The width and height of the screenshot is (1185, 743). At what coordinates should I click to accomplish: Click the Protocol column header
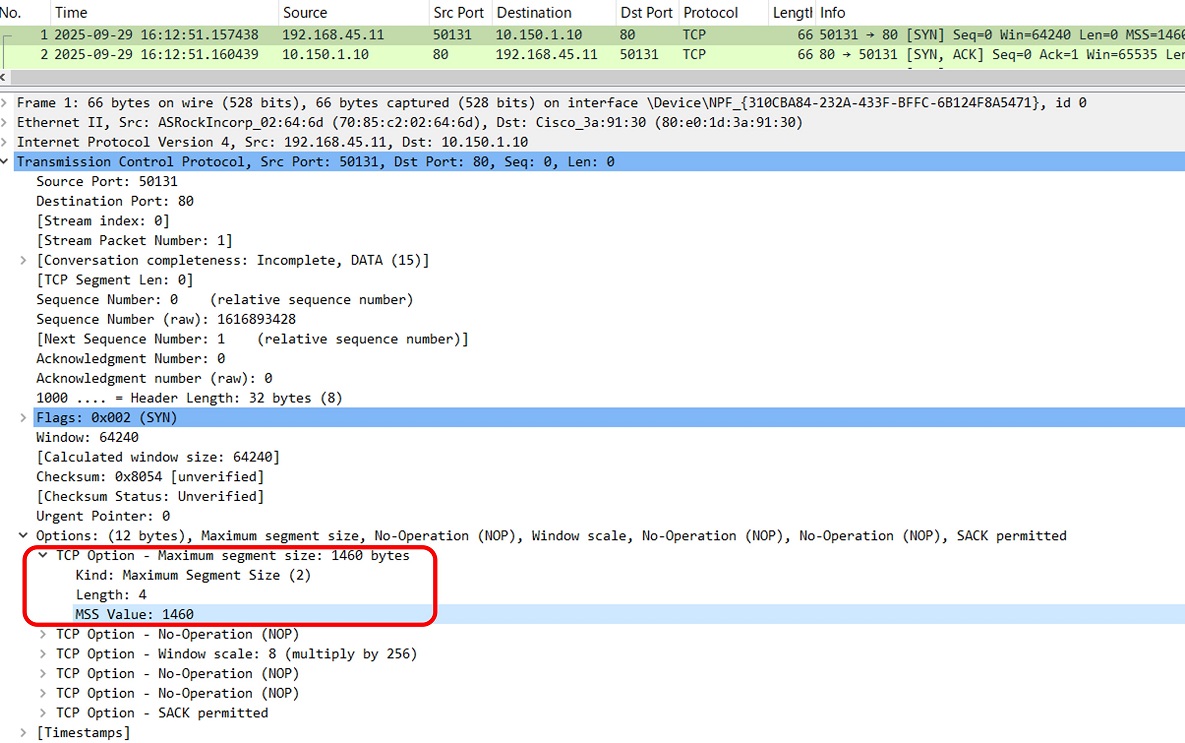[x=710, y=13]
